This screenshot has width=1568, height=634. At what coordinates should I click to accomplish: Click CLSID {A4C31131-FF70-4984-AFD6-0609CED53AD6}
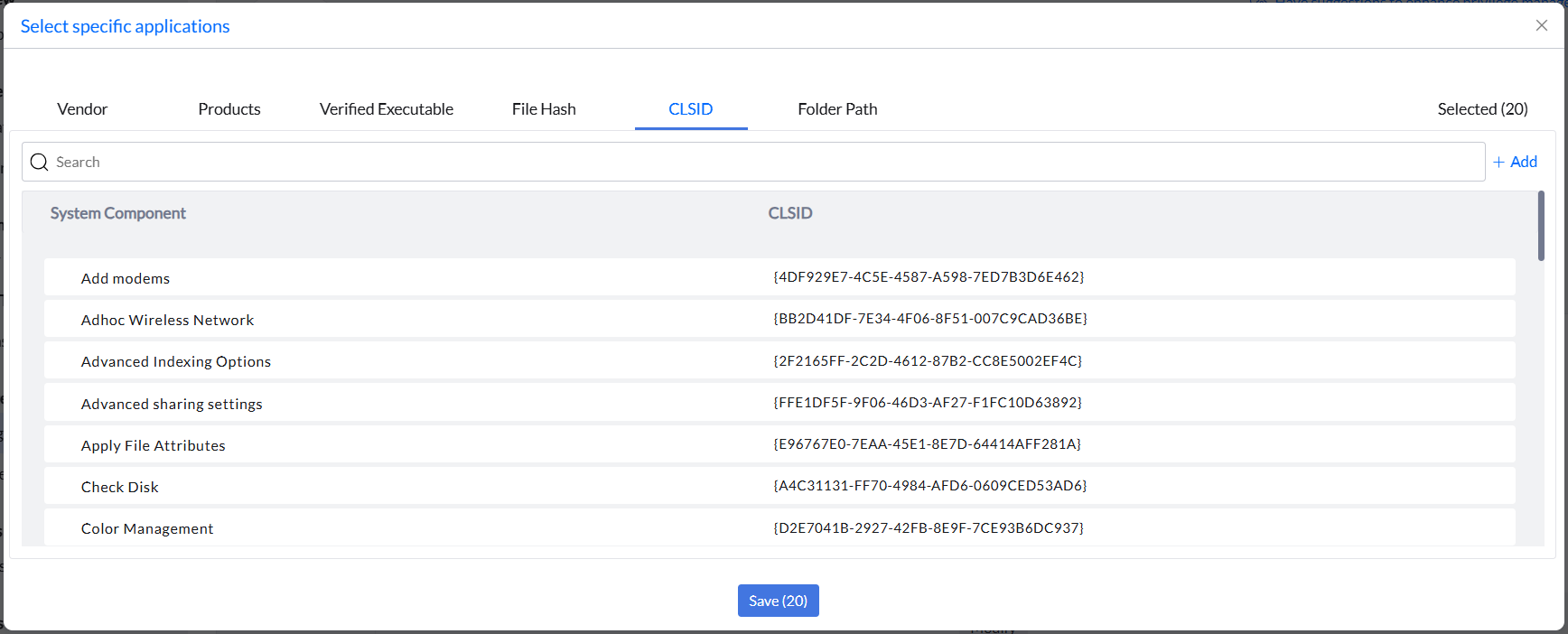point(930,485)
